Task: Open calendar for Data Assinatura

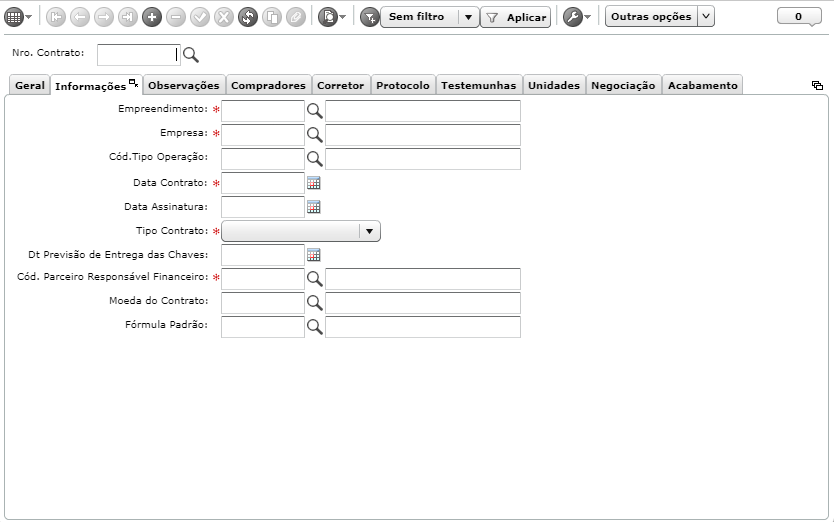Action: point(314,207)
